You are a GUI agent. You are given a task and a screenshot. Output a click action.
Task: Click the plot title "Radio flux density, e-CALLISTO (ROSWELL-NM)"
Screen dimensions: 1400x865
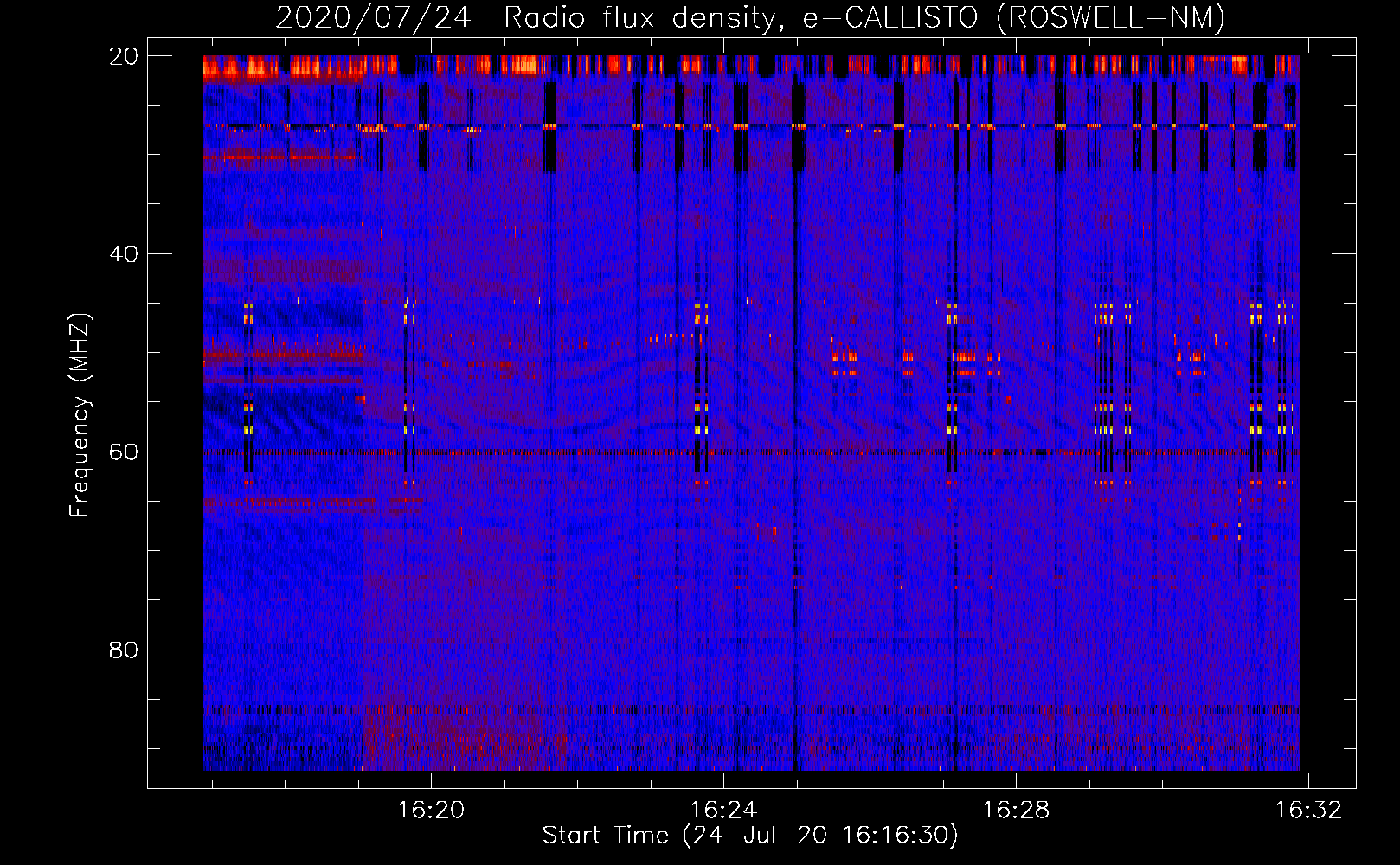(x=864, y=17)
